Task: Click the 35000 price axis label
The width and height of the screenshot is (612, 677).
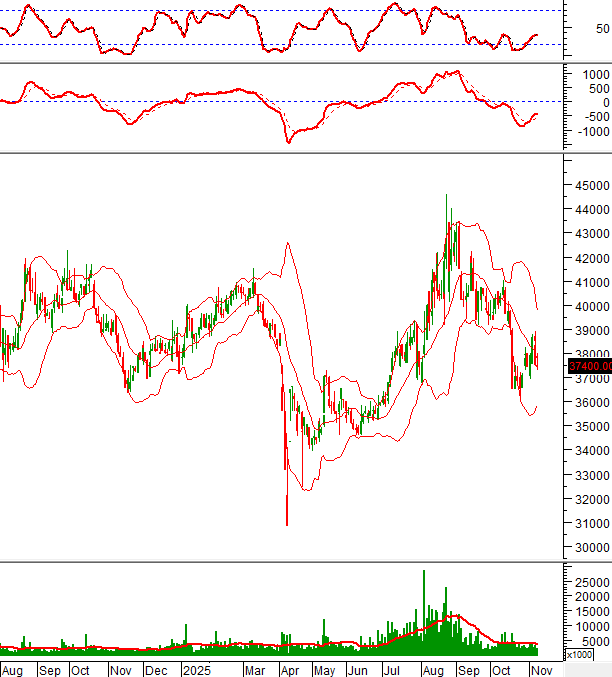Action: [x=591, y=428]
